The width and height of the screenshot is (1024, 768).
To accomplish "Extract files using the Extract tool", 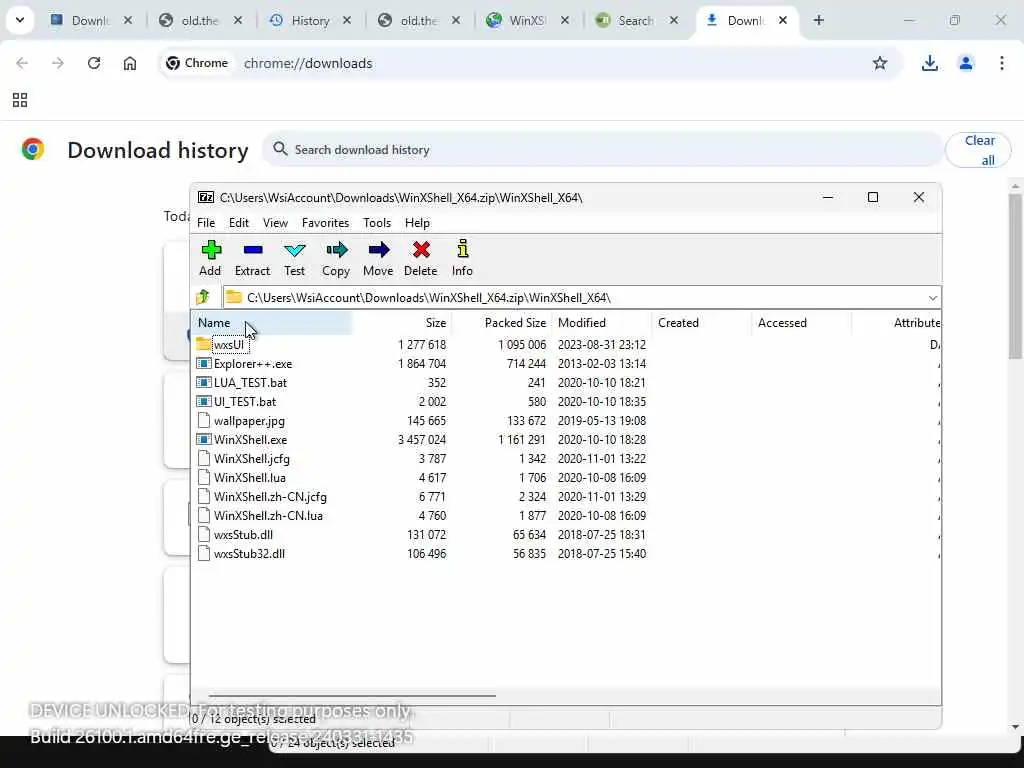I will click(x=252, y=258).
